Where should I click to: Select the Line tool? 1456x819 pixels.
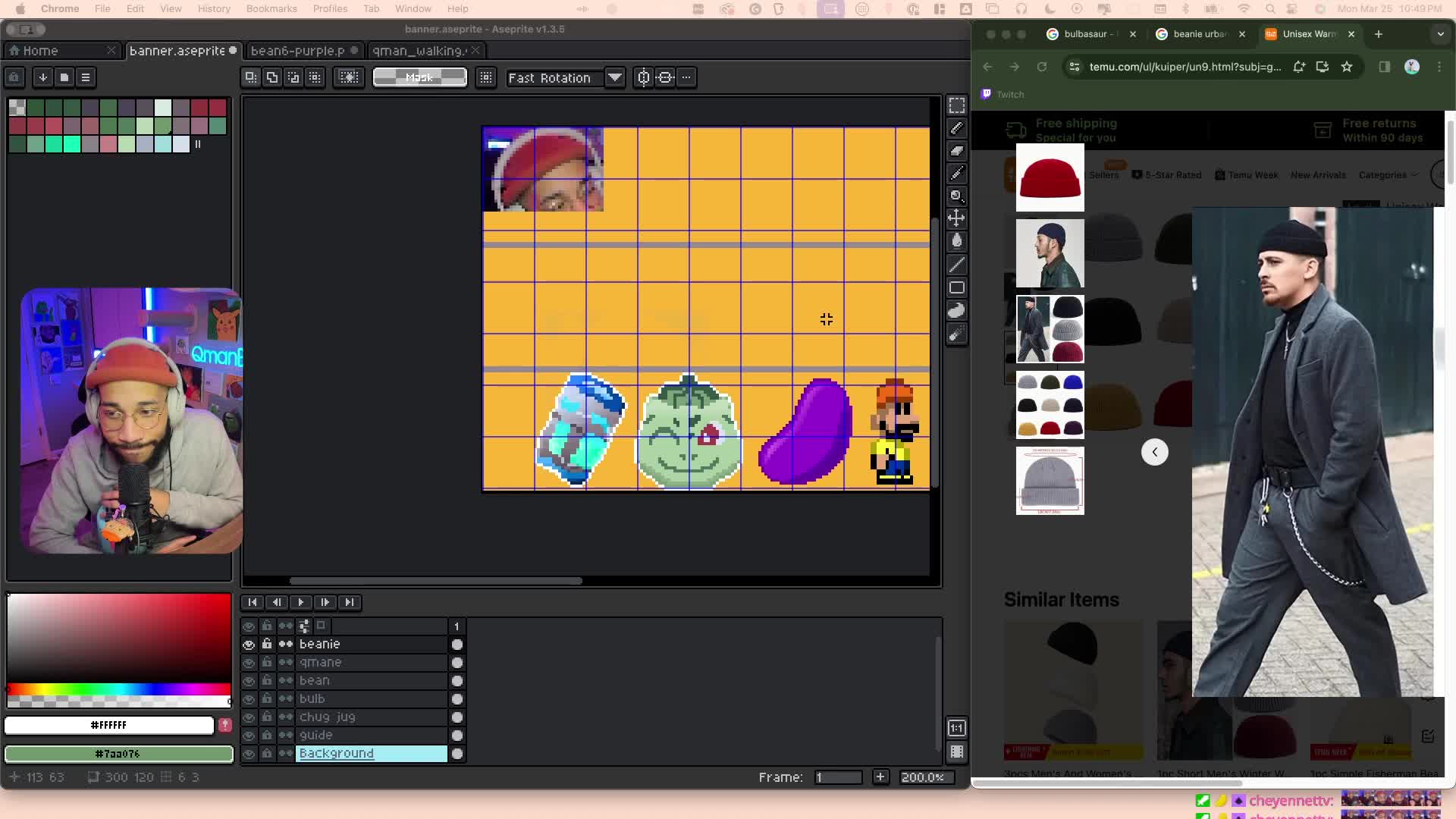pos(957,265)
